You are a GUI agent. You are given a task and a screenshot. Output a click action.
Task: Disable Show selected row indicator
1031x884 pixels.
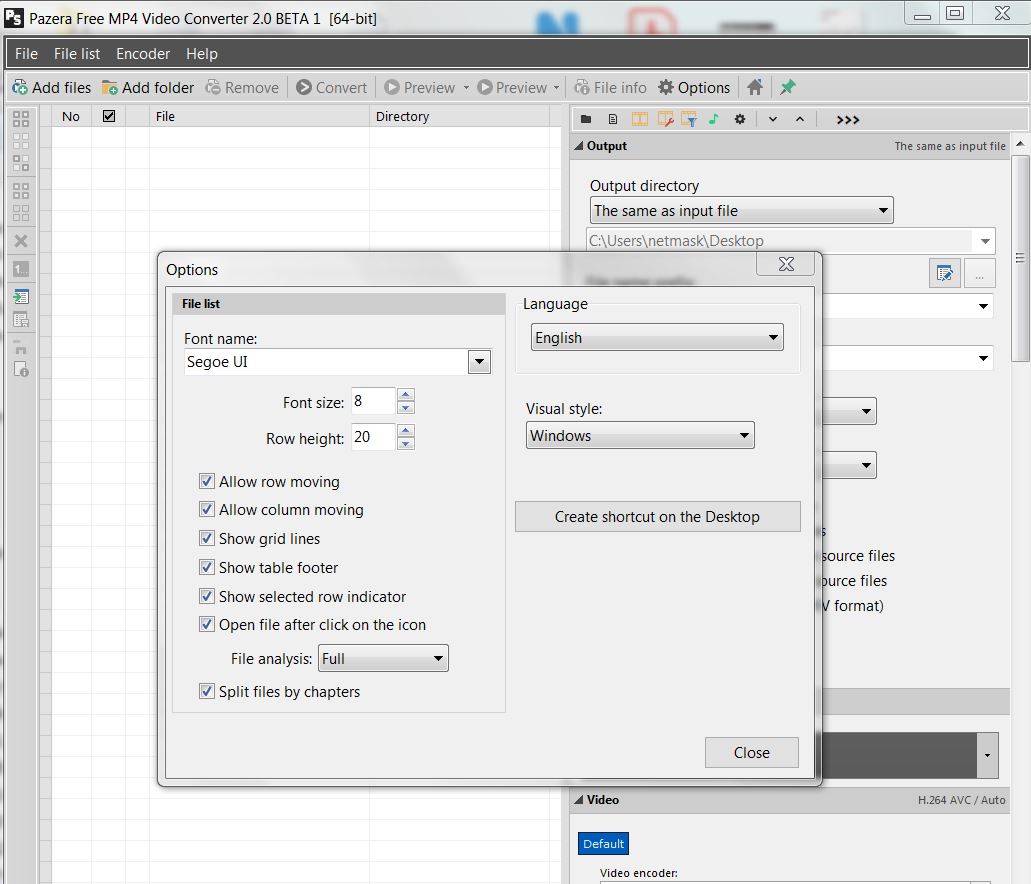point(206,596)
